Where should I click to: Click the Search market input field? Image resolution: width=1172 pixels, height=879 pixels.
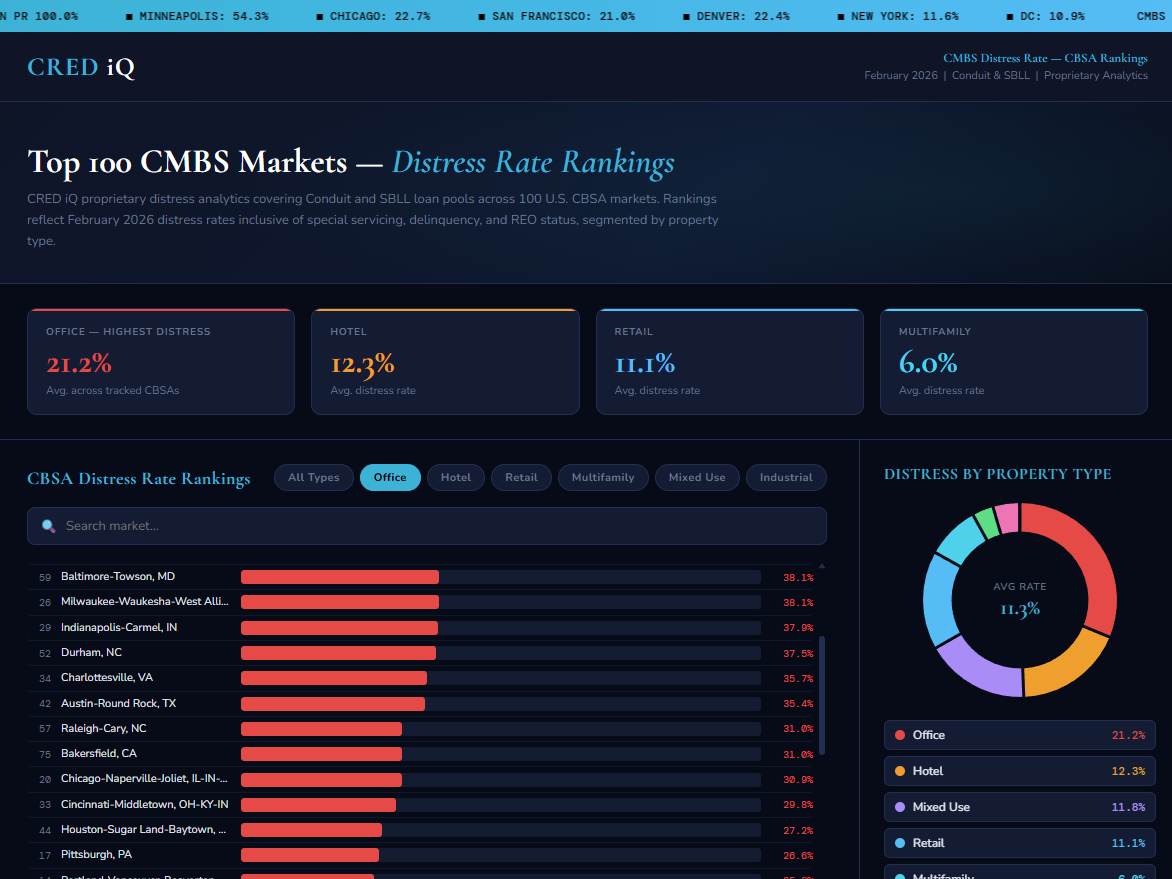click(440, 526)
